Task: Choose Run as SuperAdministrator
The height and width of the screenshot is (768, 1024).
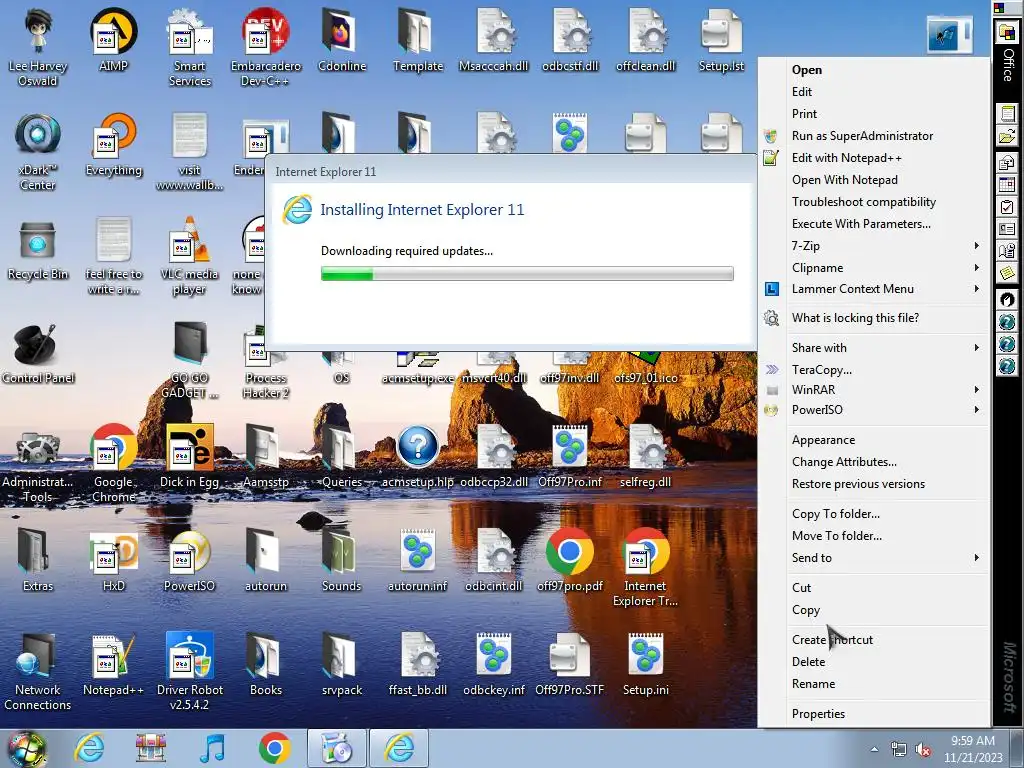Action: pos(874,136)
